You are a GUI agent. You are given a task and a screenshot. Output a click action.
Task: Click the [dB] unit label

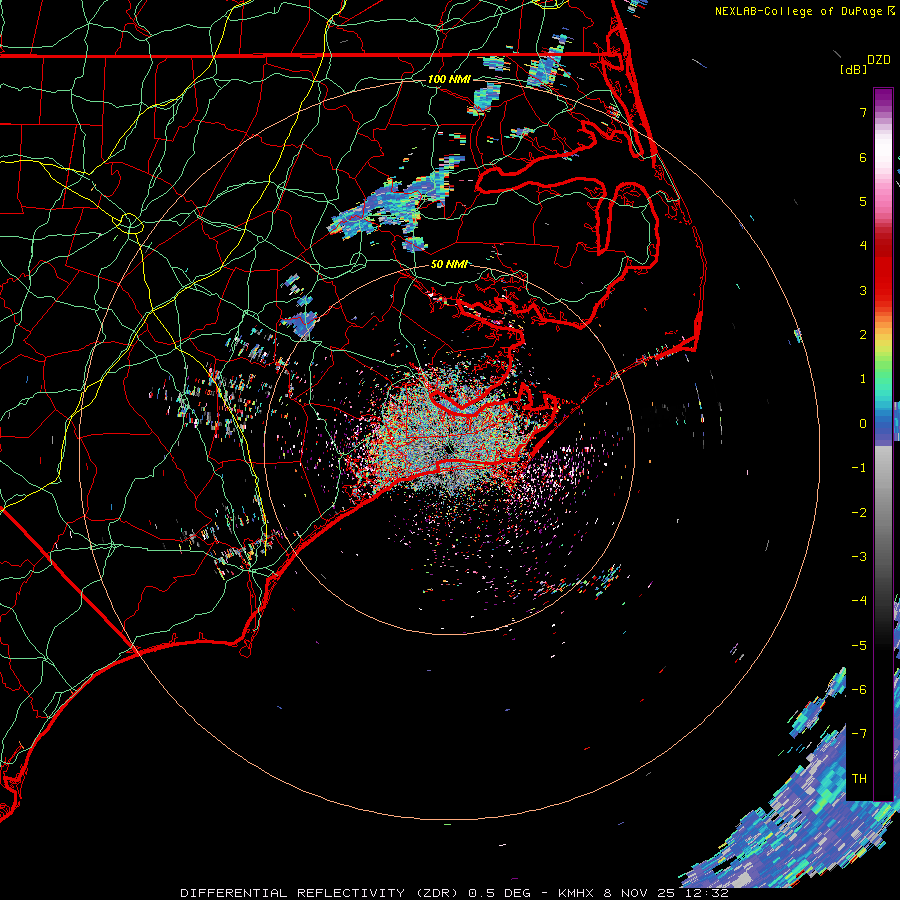[x=853, y=69]
